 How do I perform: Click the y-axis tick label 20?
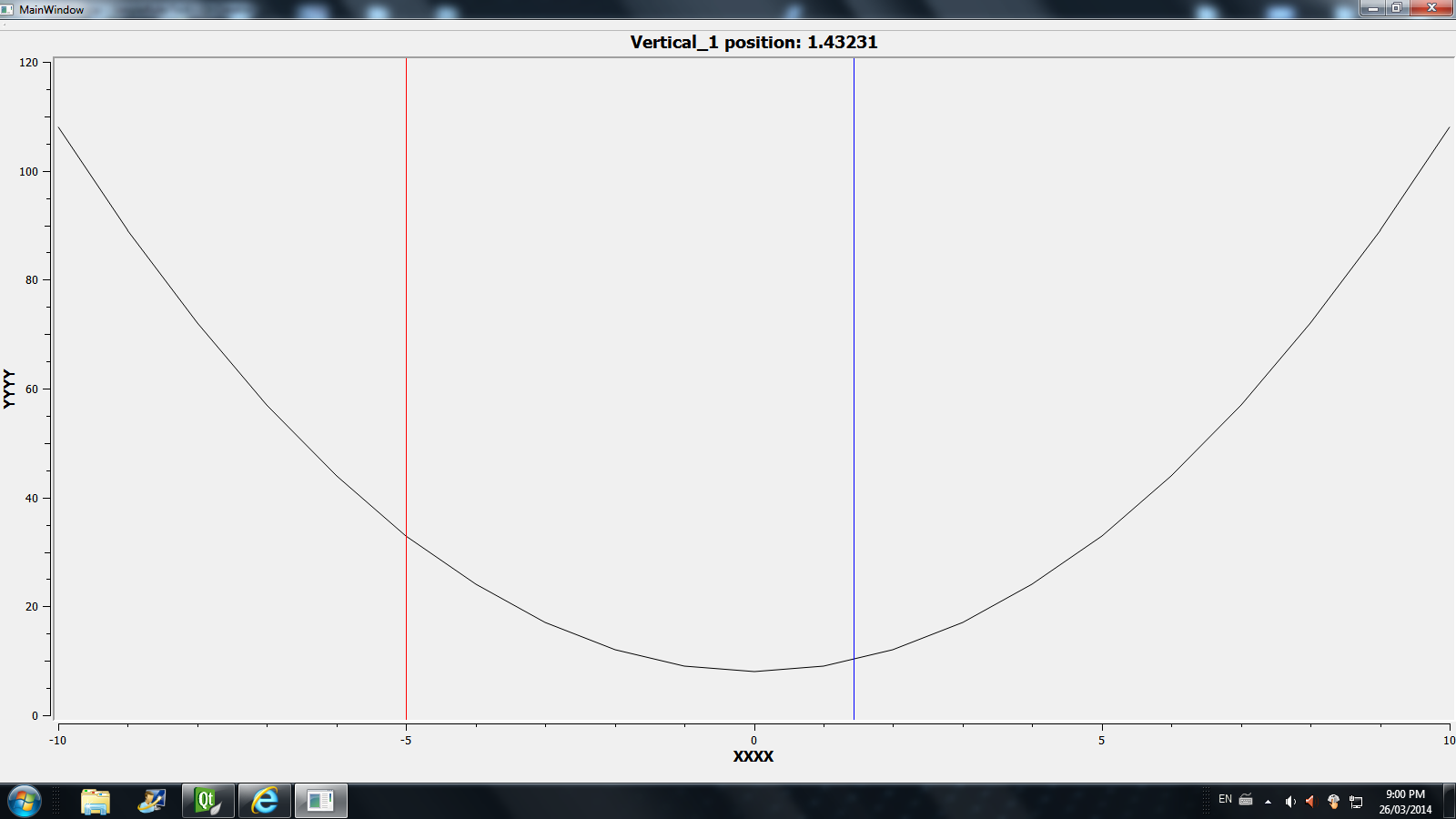click(32, 607)
